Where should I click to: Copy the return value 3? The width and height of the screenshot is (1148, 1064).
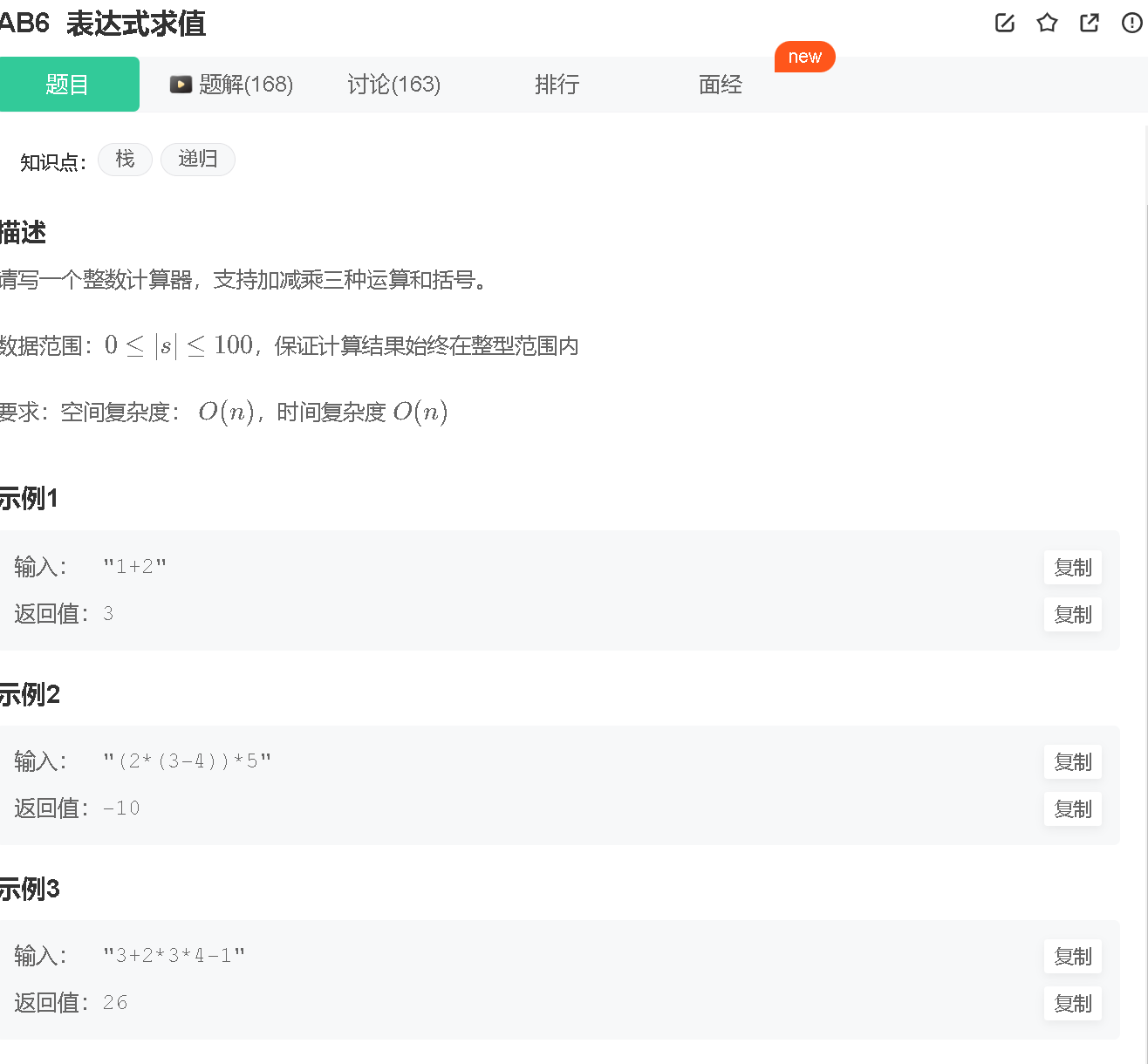click(x=1073, y=615)
